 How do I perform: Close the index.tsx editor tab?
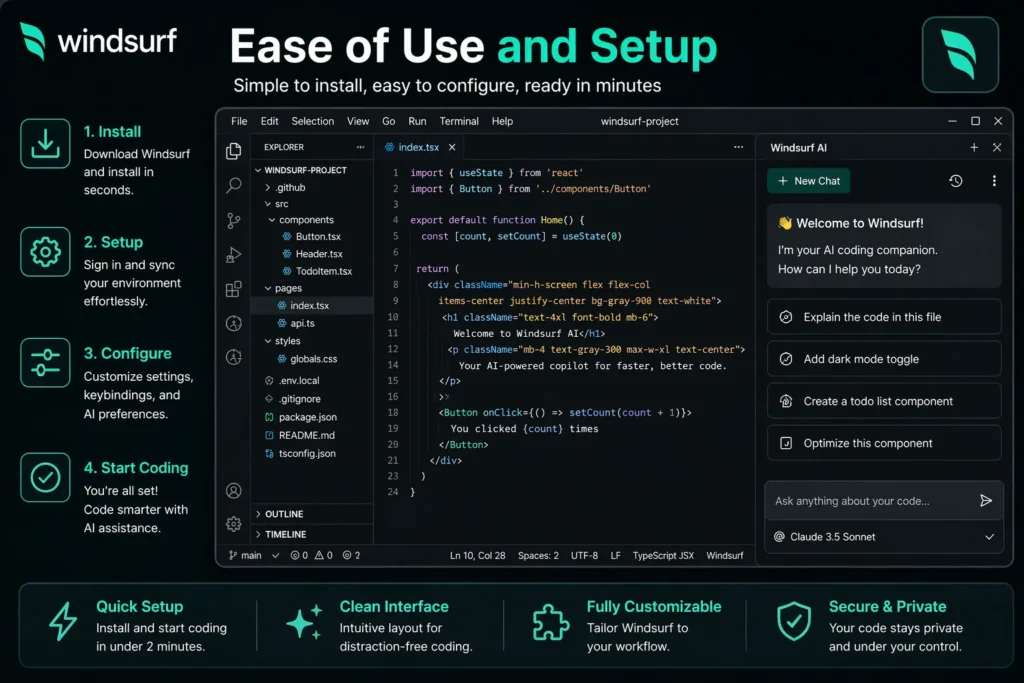pos(452,148)
